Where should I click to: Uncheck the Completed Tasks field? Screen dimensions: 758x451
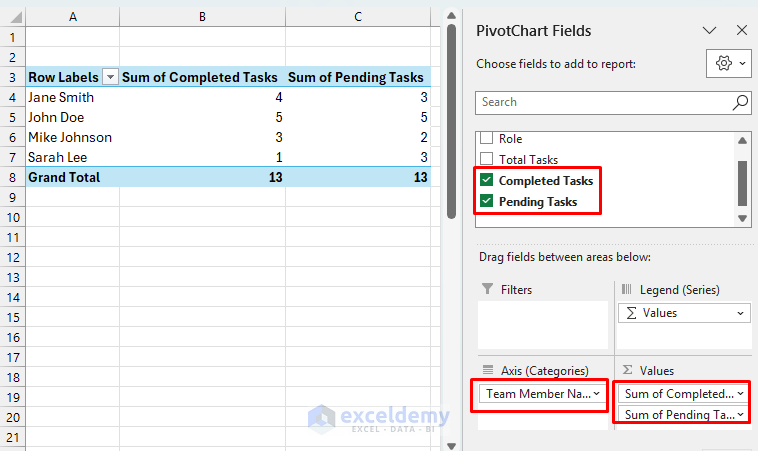click(x=487, y=181)
